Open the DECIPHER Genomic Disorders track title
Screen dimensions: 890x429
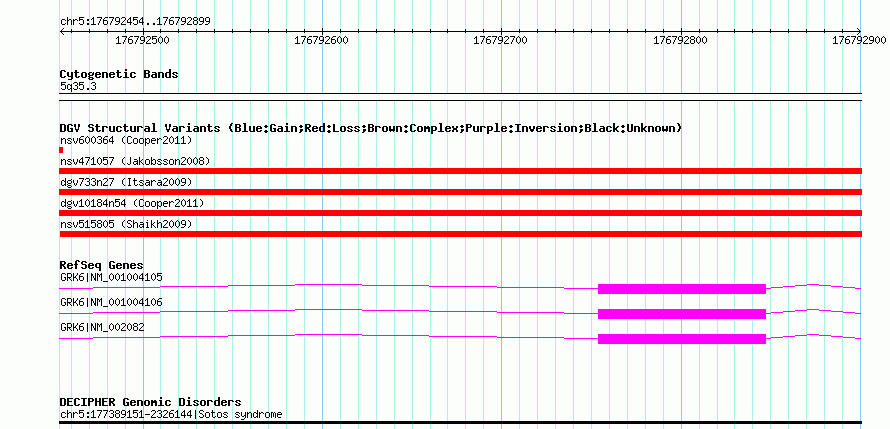[150, 402]
